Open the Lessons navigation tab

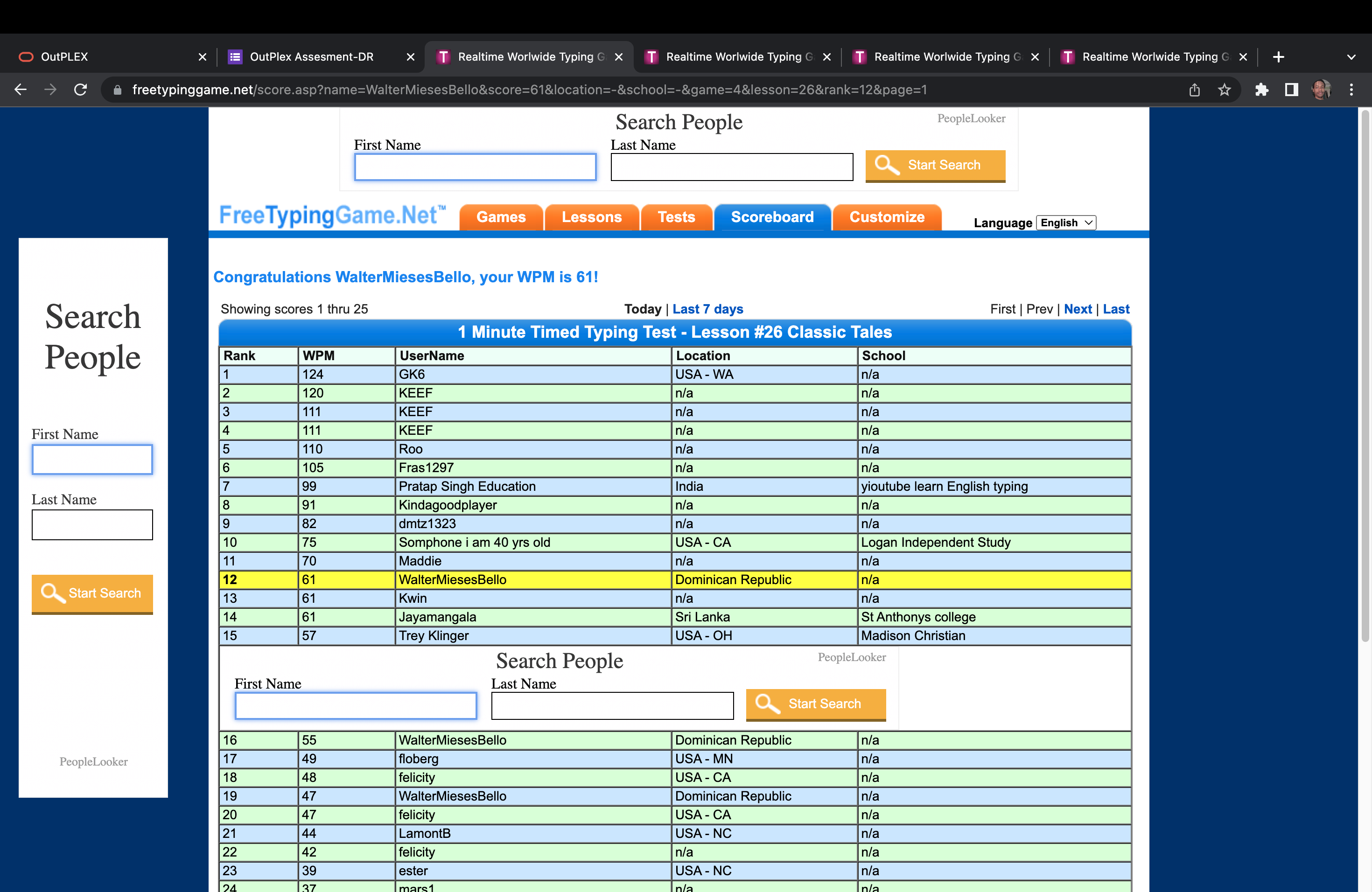pos(591,217)
